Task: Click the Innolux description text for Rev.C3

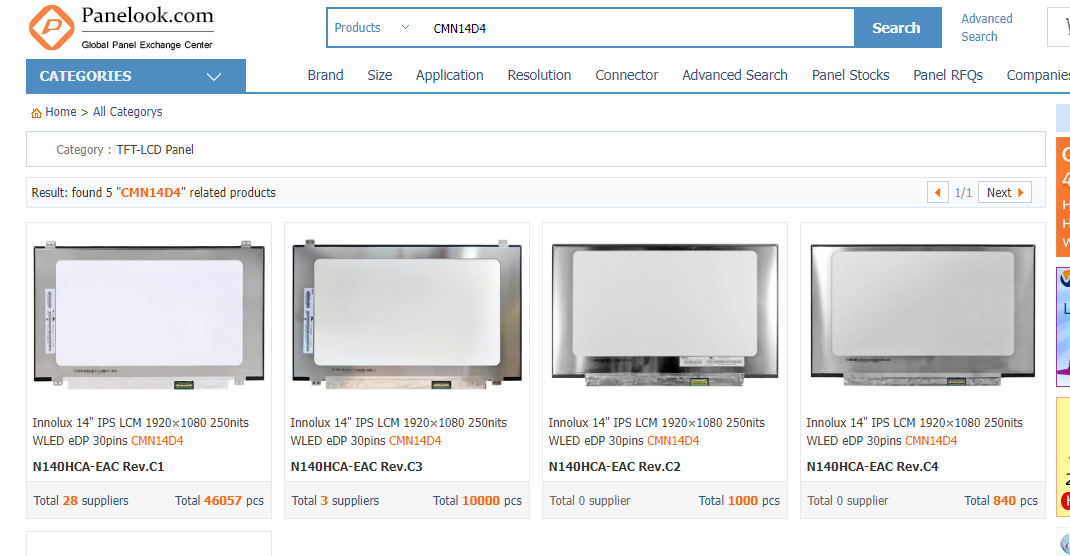Action: click(x=399, y=432)
